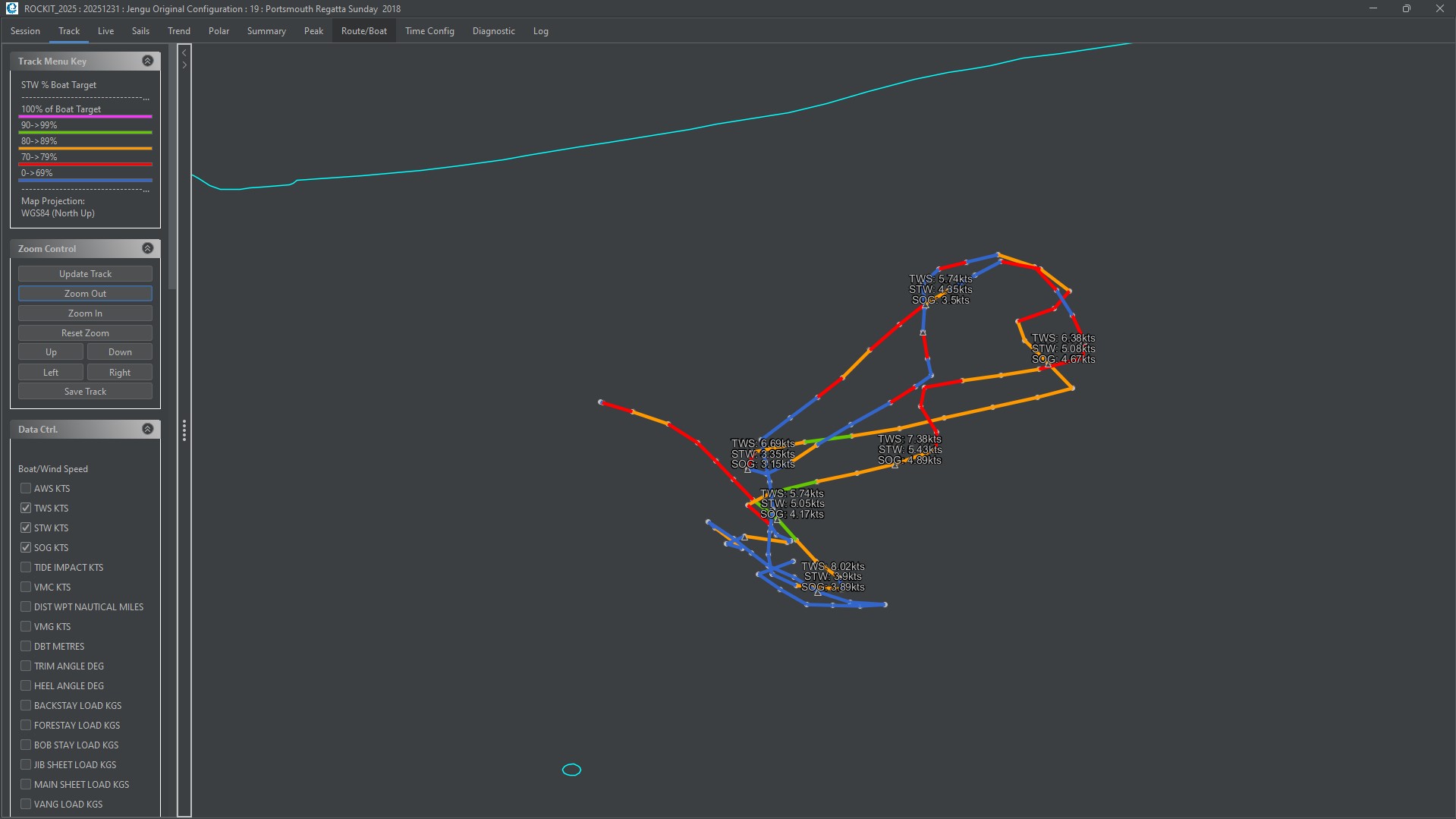Collapse the Track Menu Key panel

[148, 61]
